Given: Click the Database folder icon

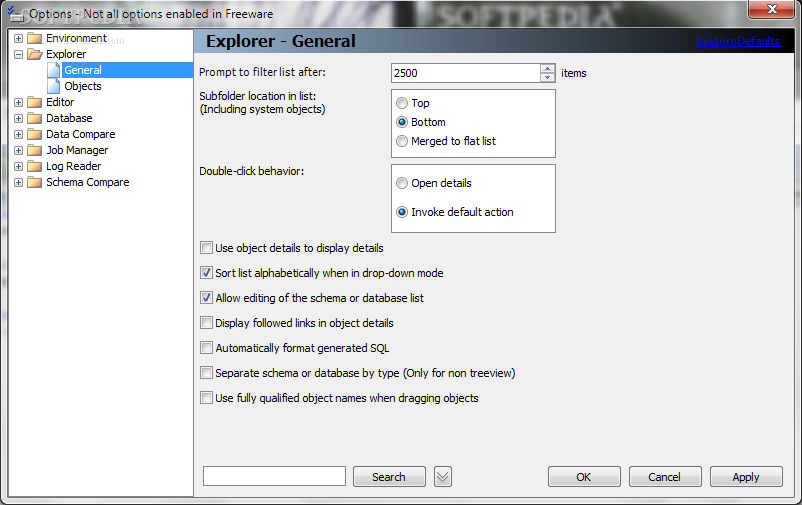Looking at the screenshot, I should (x=34, y=118).
